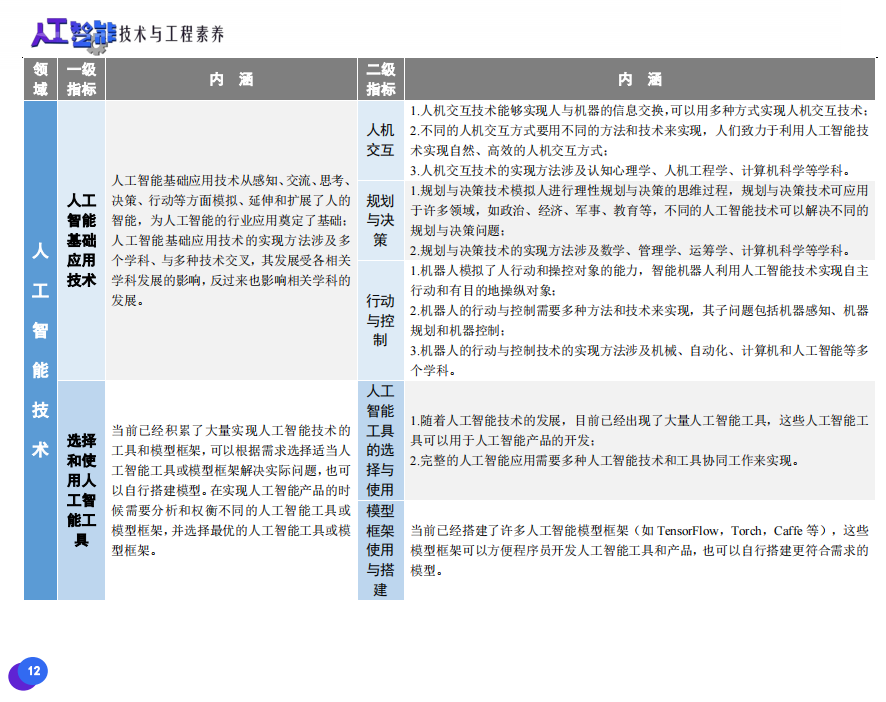Image resolution: width=886 pixels, height=702 pixels.
Task: Click the gear icon in the logo
Action: pyautogui.click(x=96, y=44)
